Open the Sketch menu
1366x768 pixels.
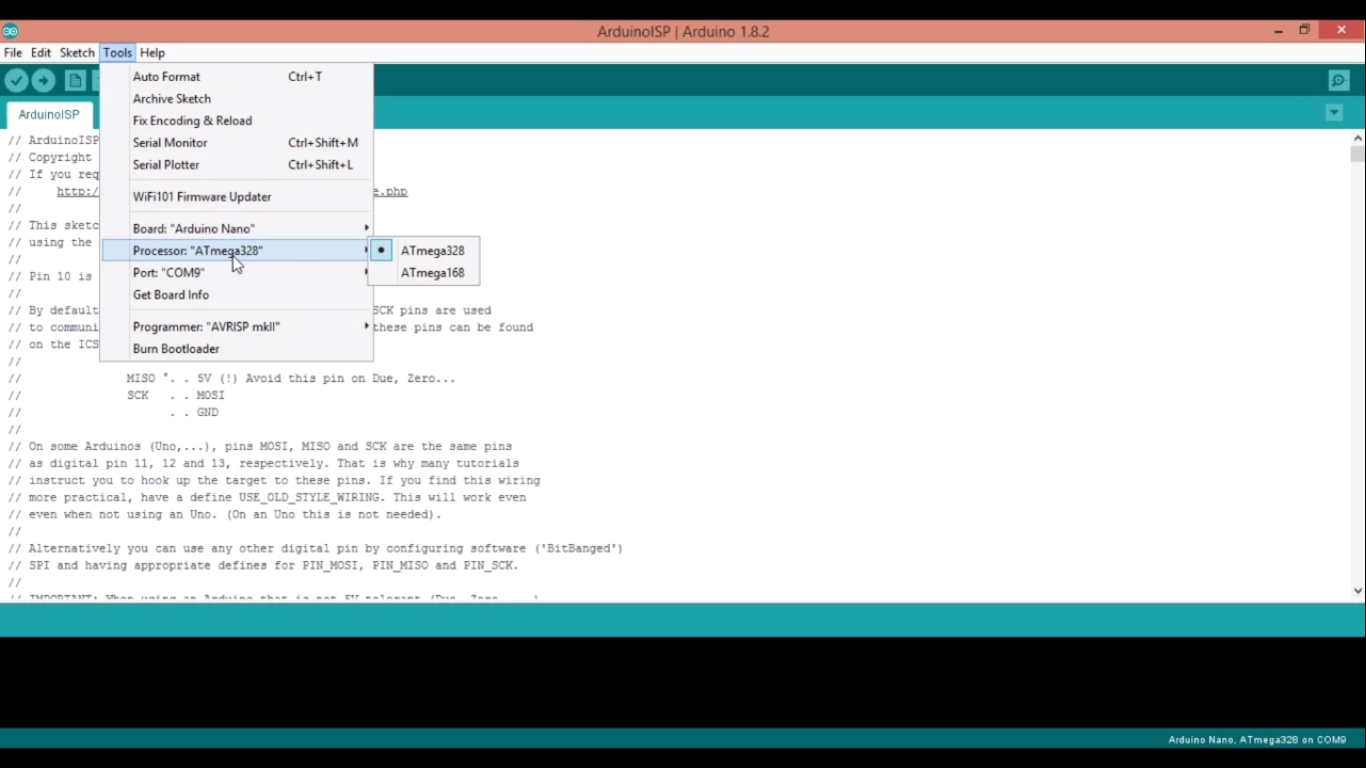point(76,52)
